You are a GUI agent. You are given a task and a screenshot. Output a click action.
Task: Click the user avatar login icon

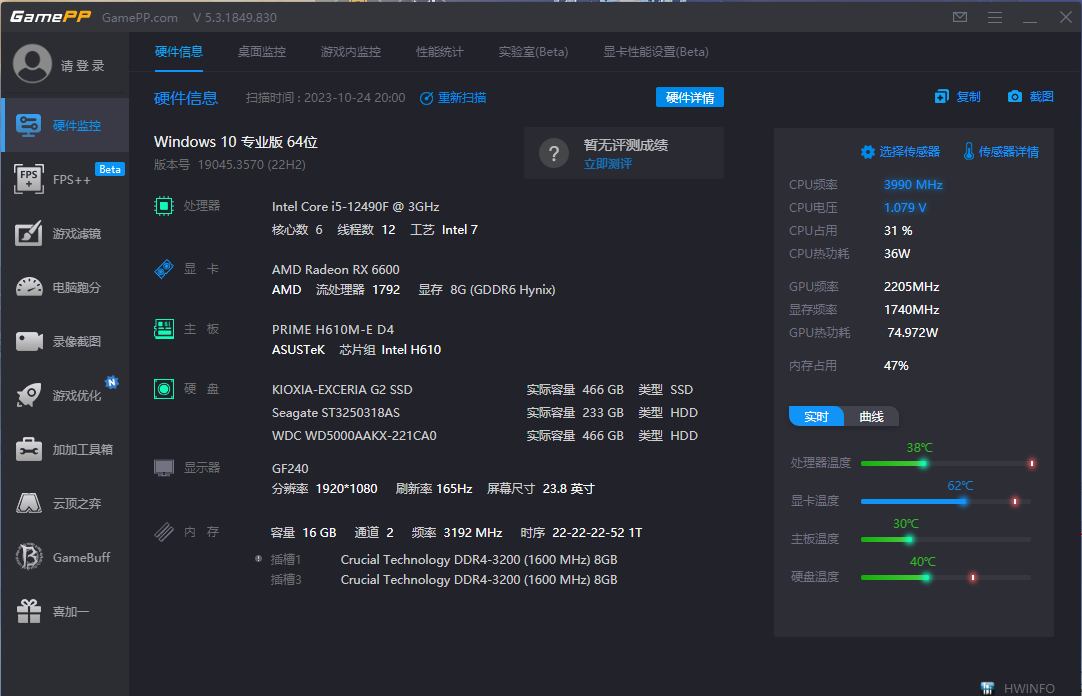(x=32, y=64)
